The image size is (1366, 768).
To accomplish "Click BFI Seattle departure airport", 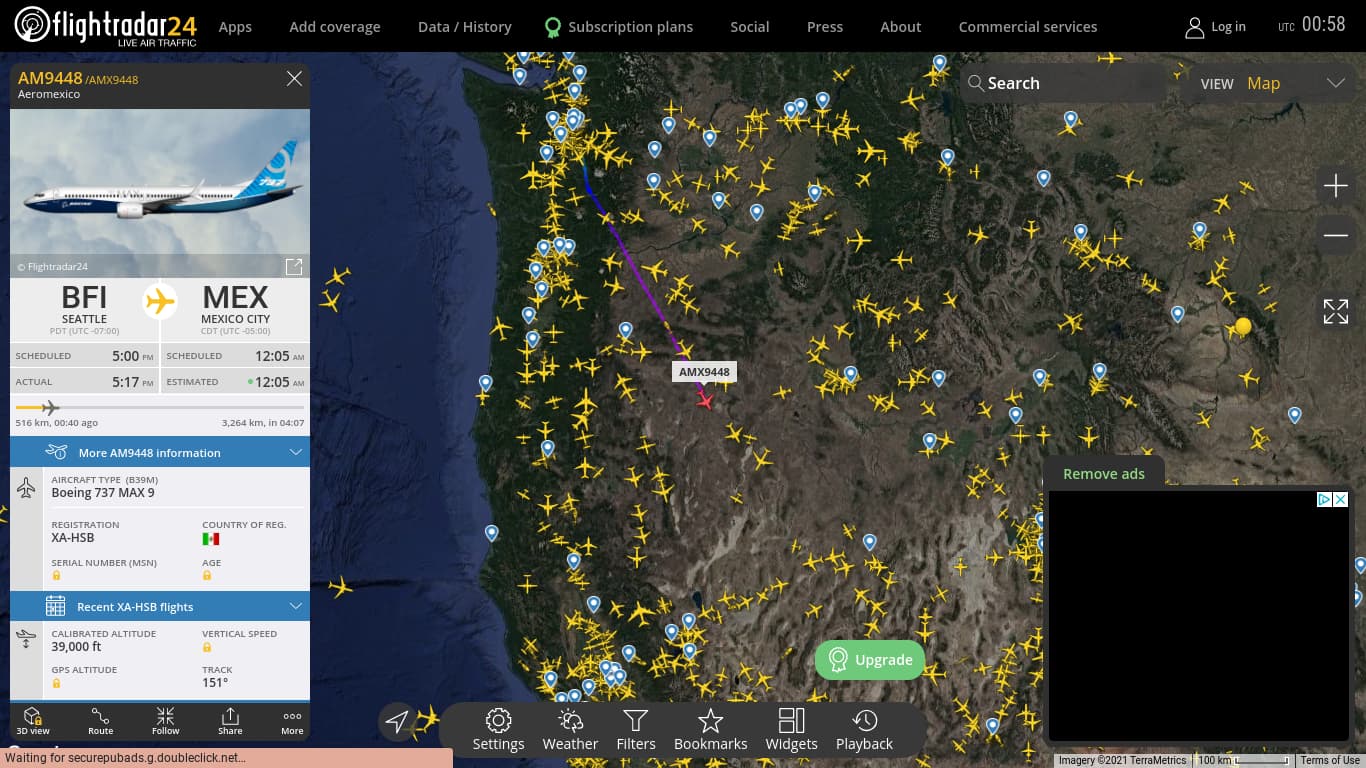I will click(x=84, y=307).
